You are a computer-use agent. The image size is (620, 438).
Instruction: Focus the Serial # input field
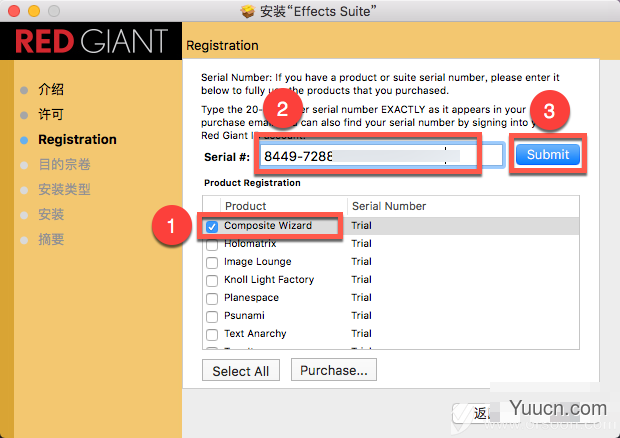click(382, 155)
